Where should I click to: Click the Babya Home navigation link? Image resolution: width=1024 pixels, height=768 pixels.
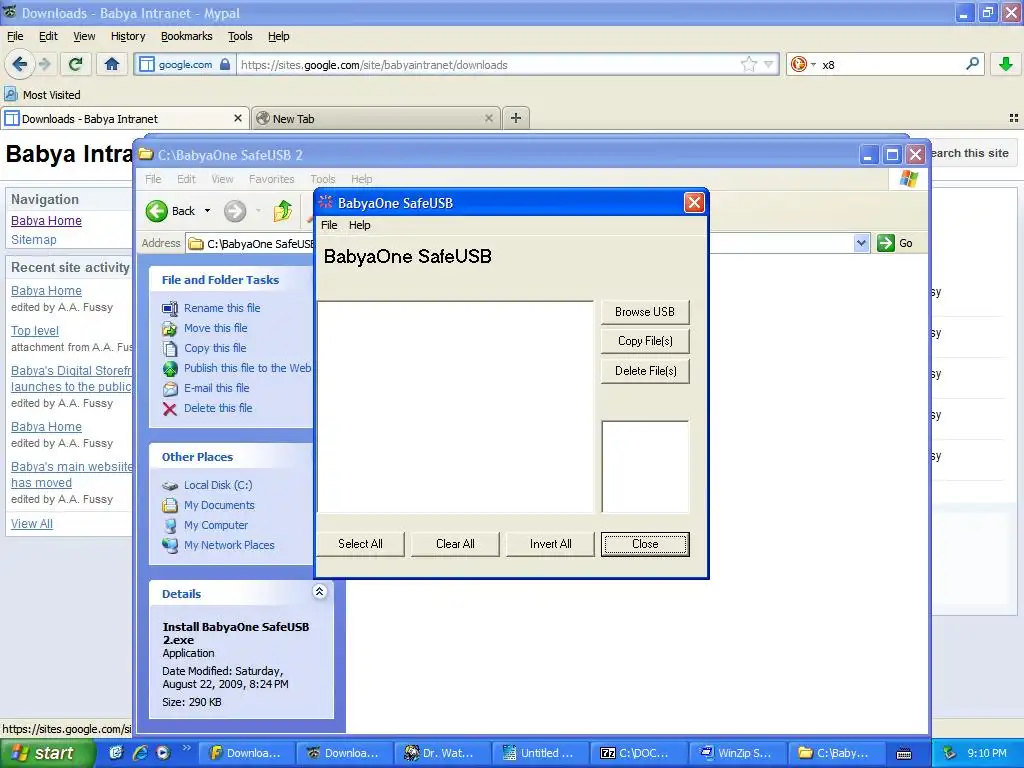[46, 221]
